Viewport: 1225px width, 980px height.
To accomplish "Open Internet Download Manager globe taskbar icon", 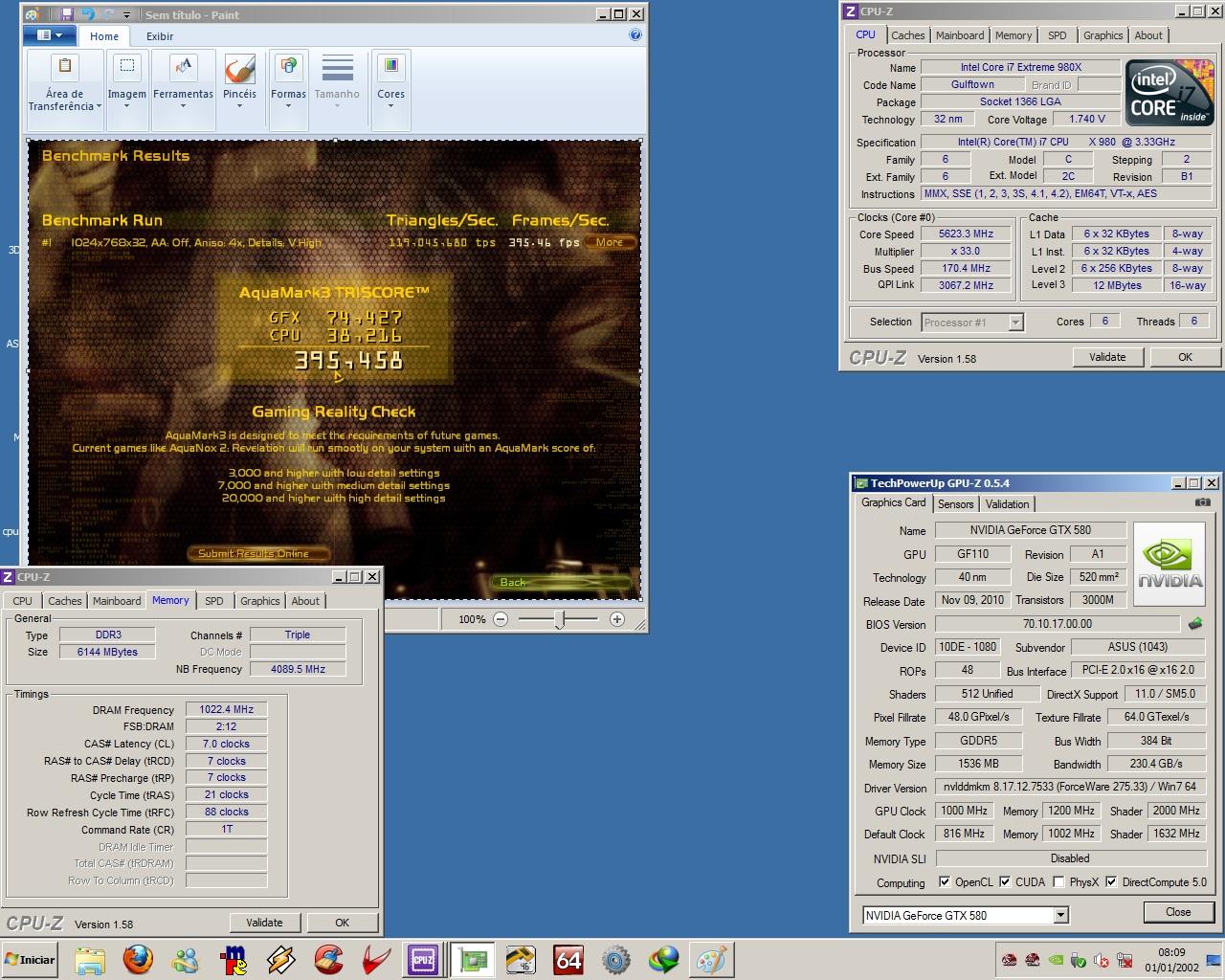I will pos(664,959).
